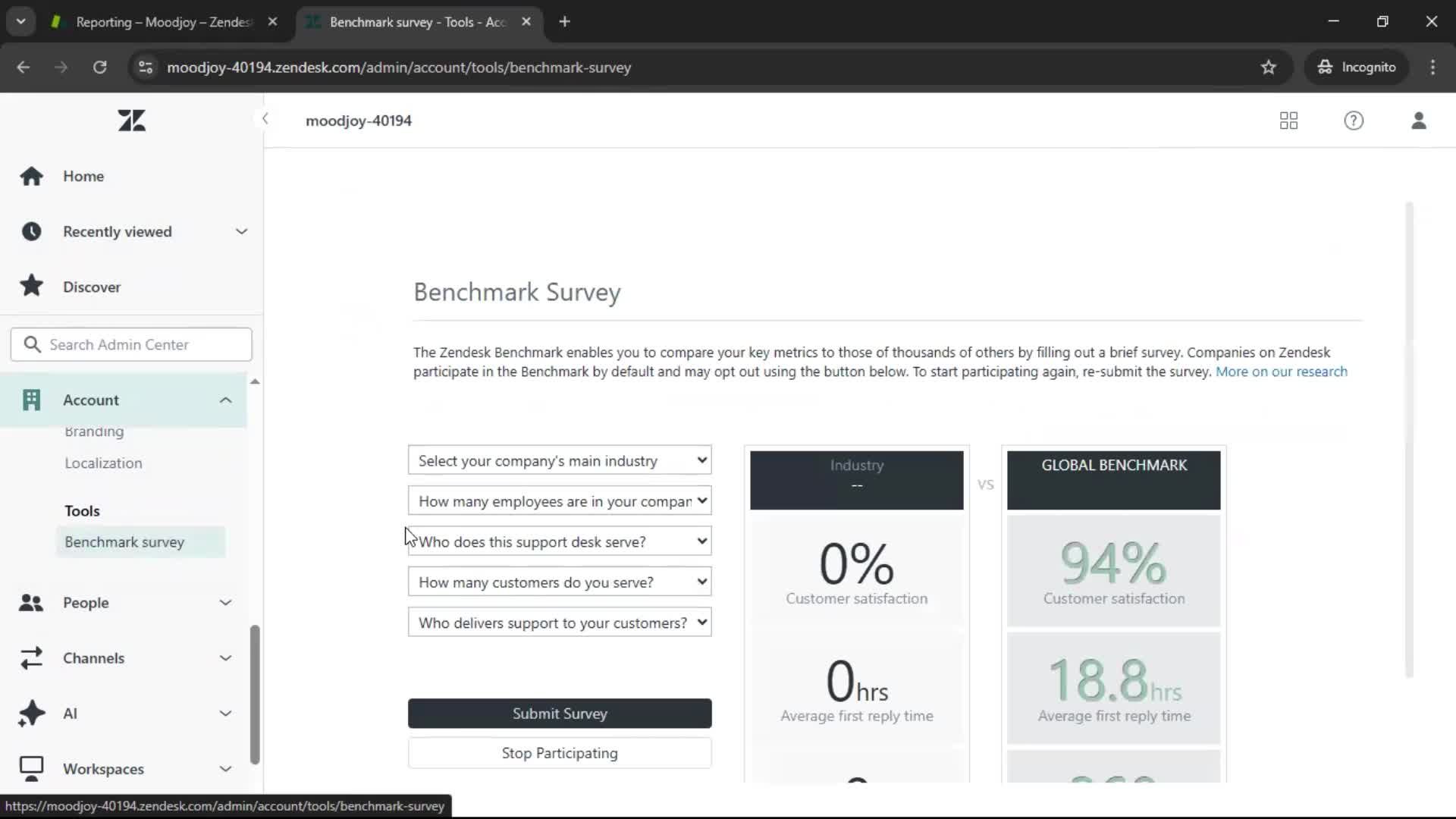Viewport: 1456px width, 819px height.
Task: Reload the page
Action: tap(99, 67)
